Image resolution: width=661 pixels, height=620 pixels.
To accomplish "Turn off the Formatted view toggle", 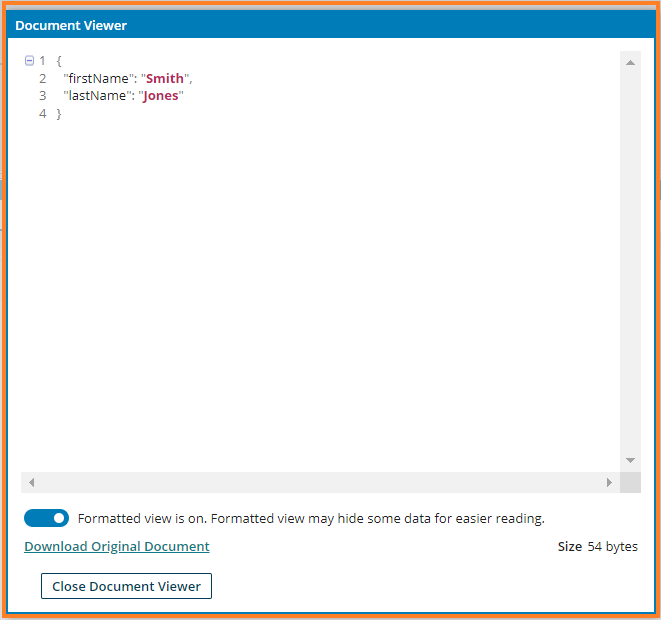I will tap(47, 518).
